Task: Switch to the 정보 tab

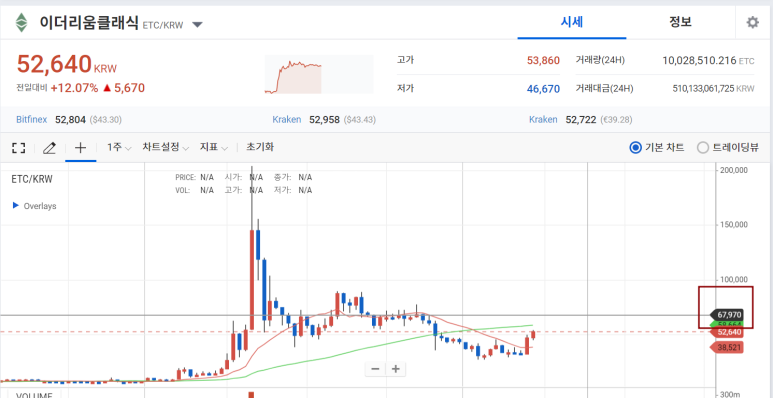Action: 680,23
